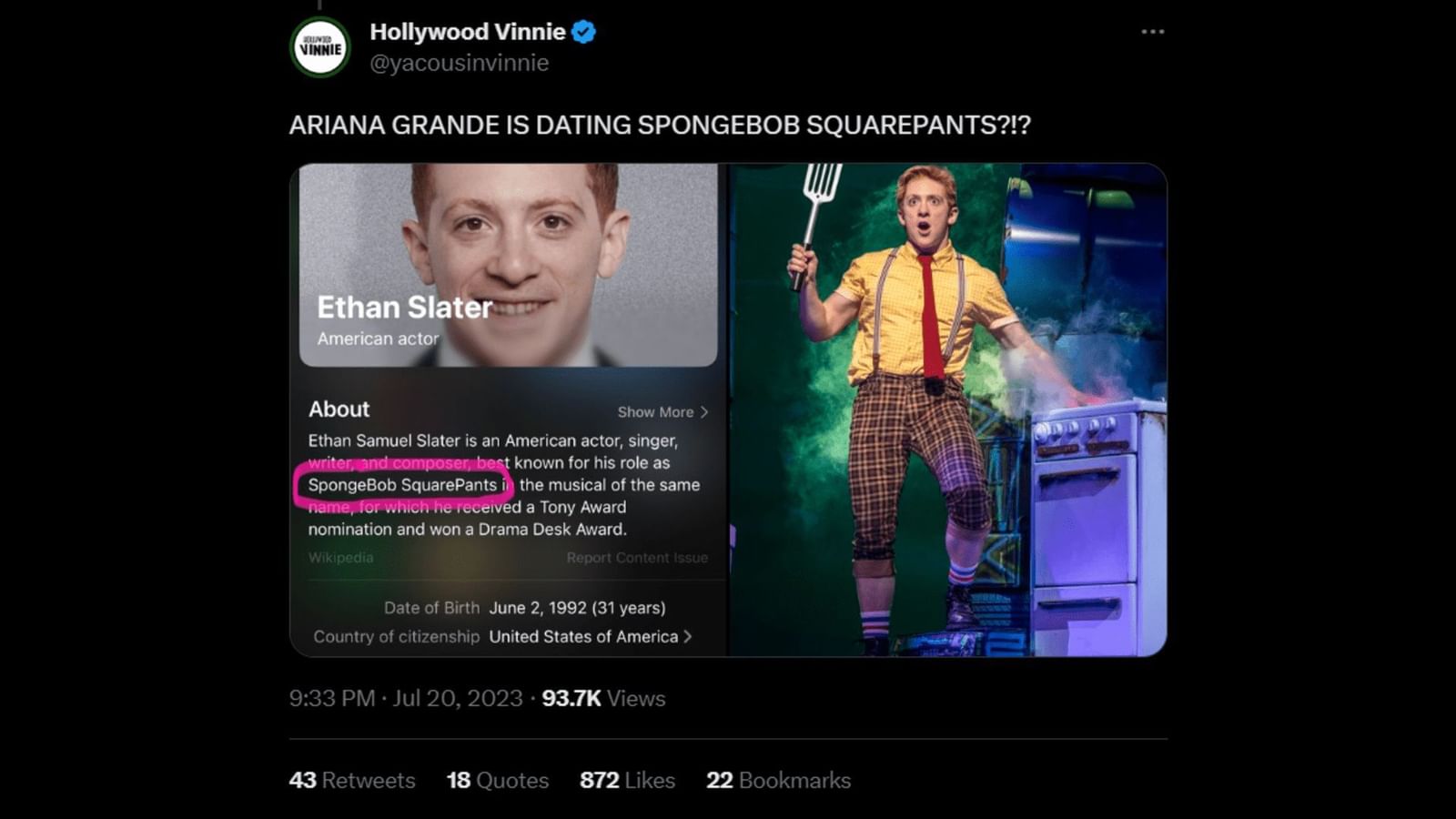The height and width of the screenshot is (819, 1456).
Task: Click the @yacousinvinnie handle
Action: 458,62
